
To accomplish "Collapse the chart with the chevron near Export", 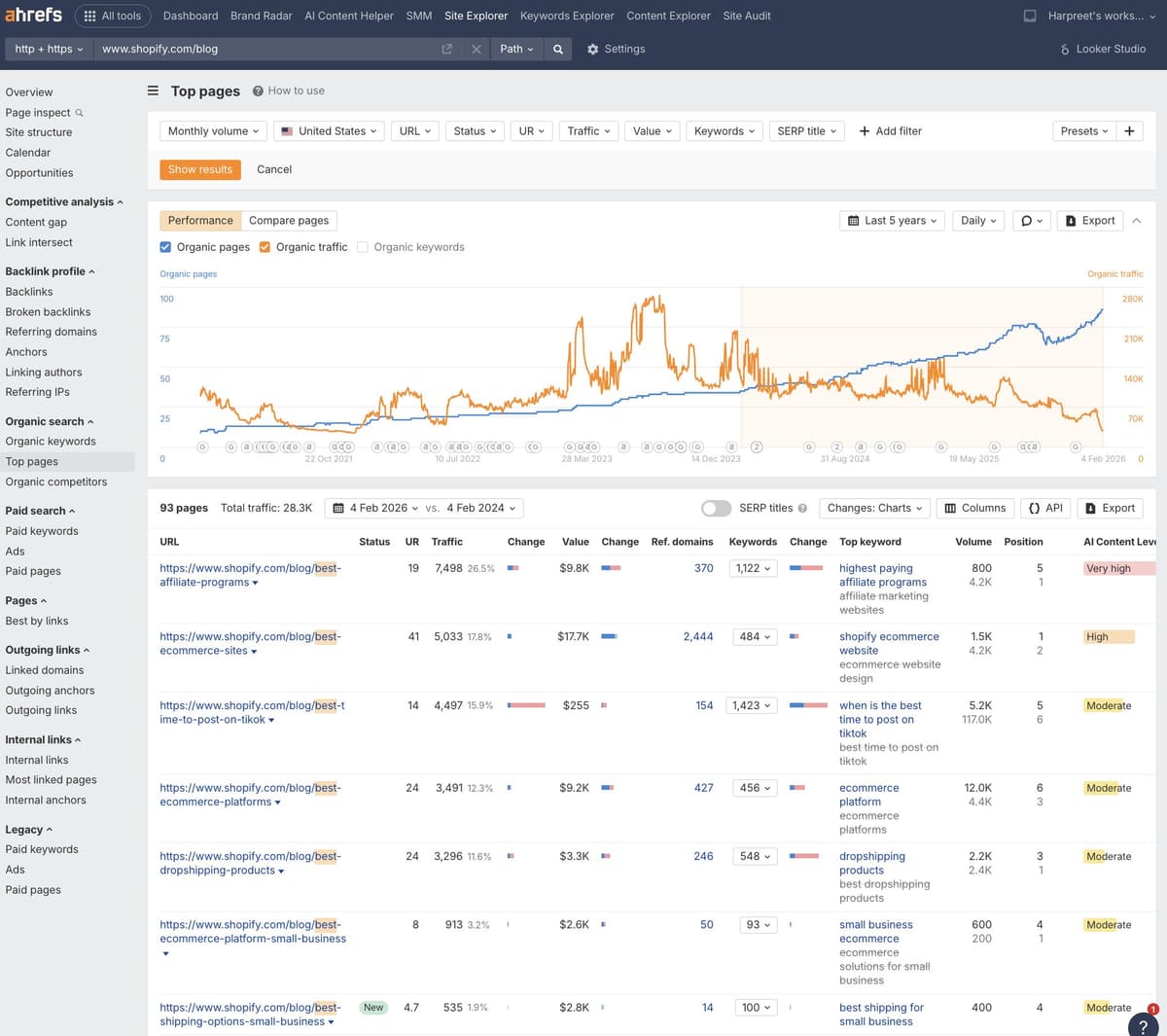I will tap(1136, 220).
